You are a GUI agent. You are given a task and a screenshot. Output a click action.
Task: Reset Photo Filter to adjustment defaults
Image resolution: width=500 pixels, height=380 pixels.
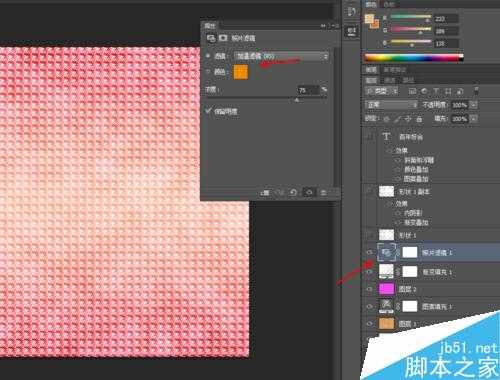pos(293,193)
